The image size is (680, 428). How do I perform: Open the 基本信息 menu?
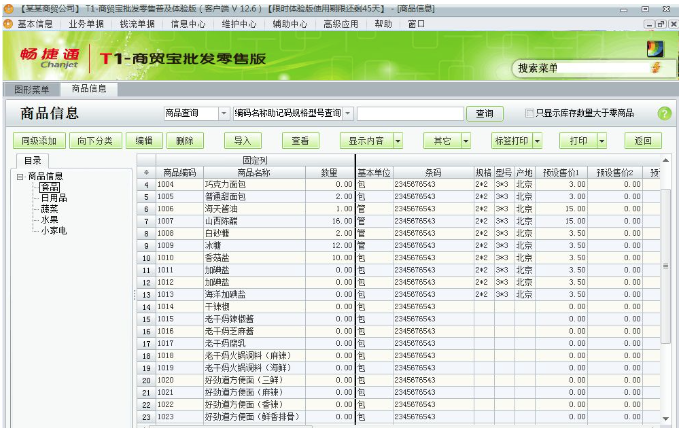pyautogui.click(x=35, y=24)
